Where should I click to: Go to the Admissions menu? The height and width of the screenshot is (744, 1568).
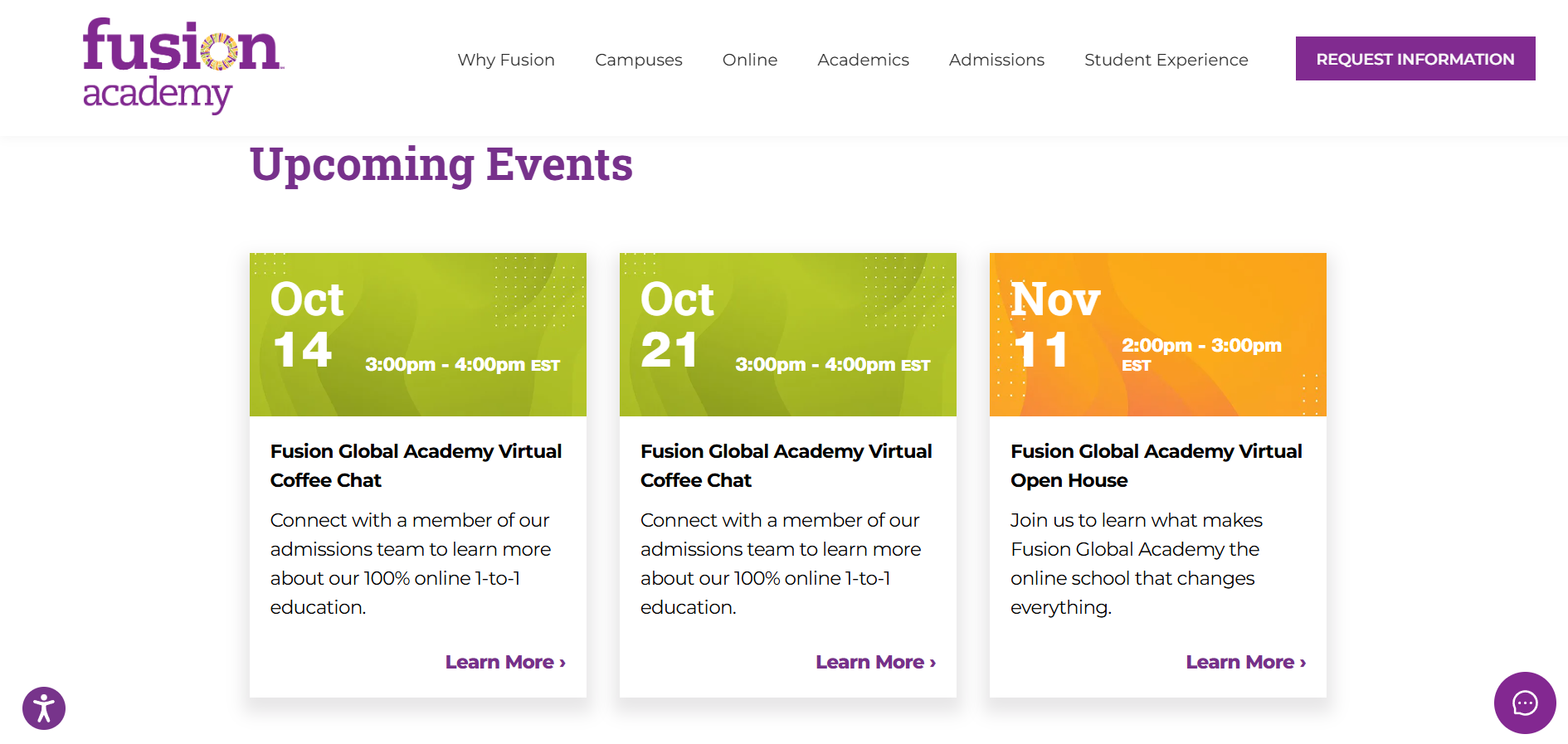[x=996, y=60]
